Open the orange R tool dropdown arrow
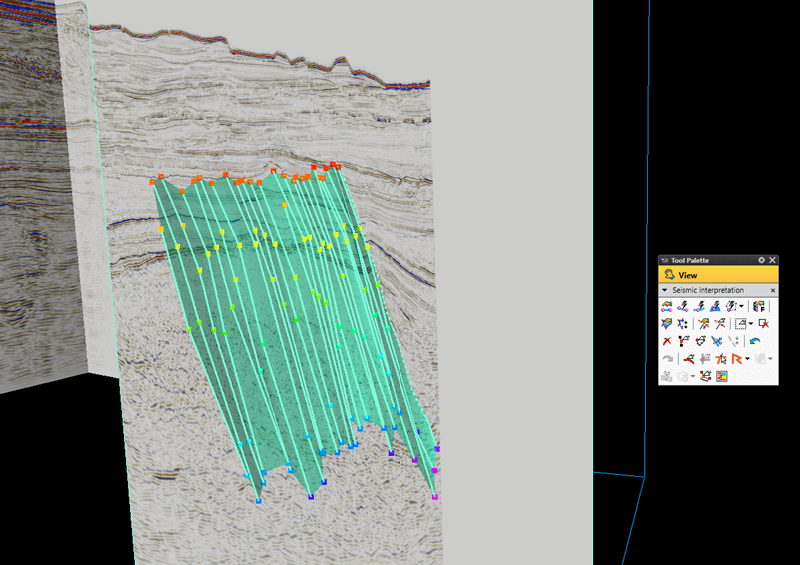Image resolution: width=800 pixels, height=565 pixels. coord(747,359)
